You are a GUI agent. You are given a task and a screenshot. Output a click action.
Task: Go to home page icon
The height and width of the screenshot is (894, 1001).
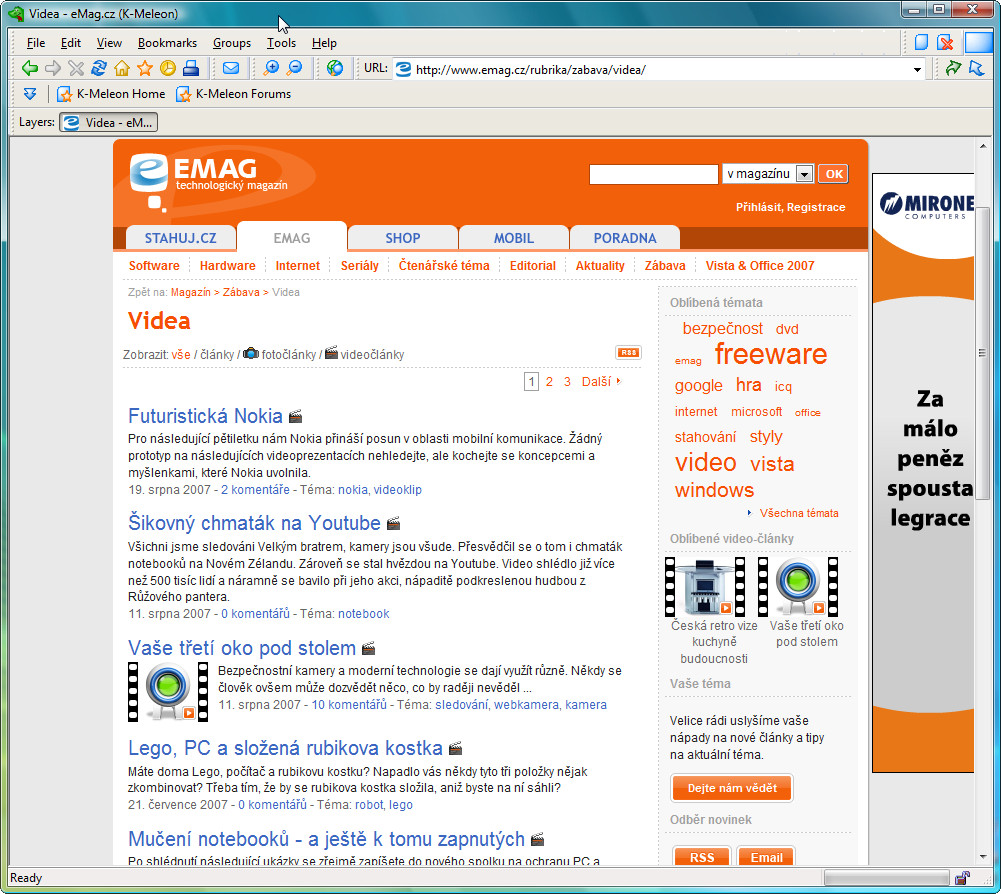coord(122,68)
